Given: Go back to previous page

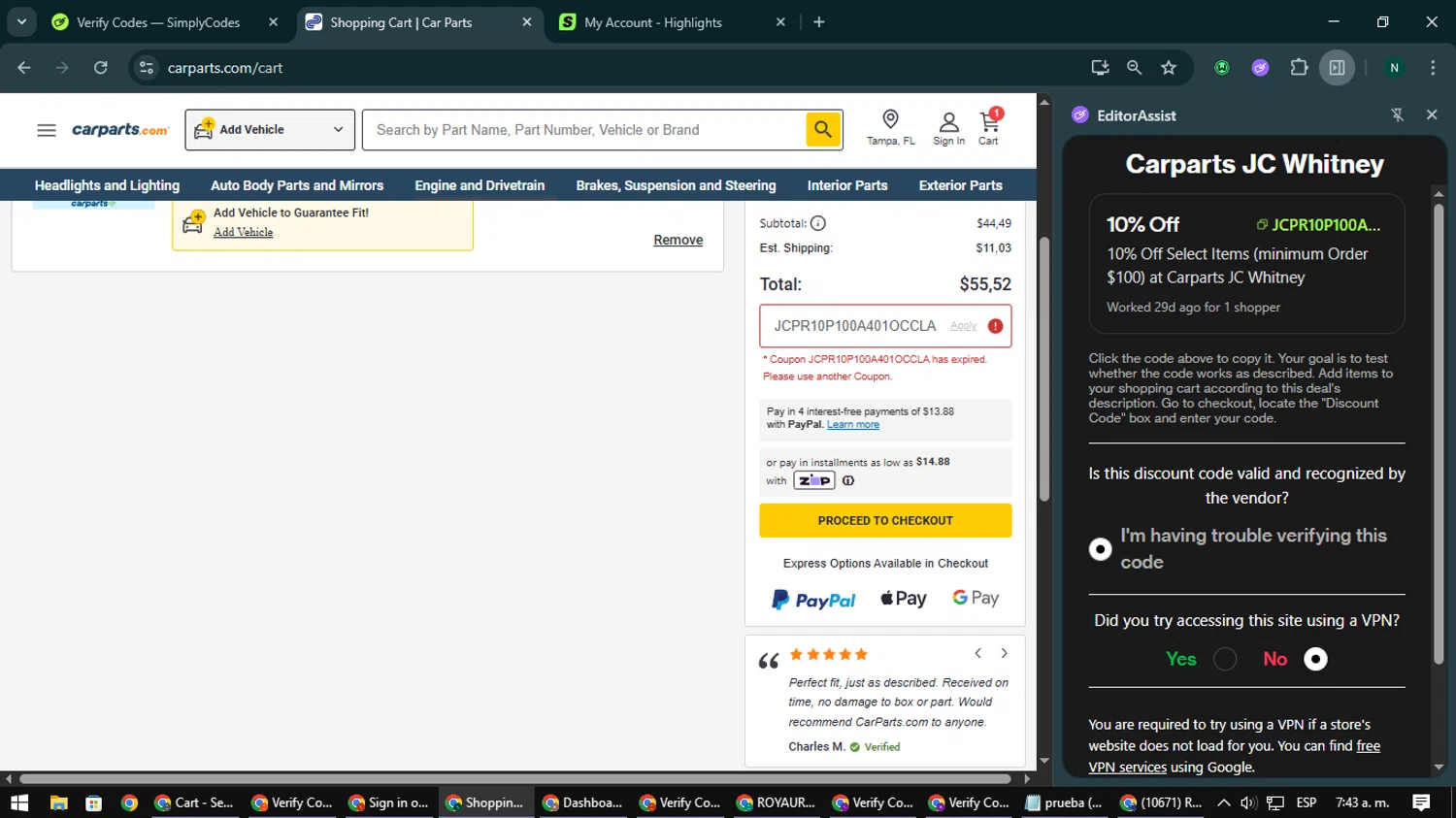Looking at the screenshot, I should coord(24,67).
